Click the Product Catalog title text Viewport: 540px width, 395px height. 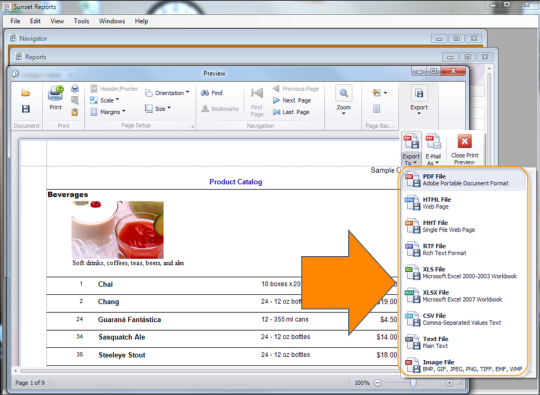point(236,182)
